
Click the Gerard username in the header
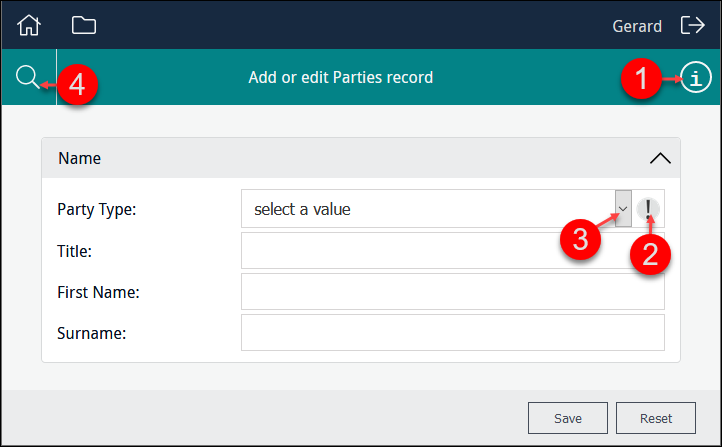coord(637,26)
